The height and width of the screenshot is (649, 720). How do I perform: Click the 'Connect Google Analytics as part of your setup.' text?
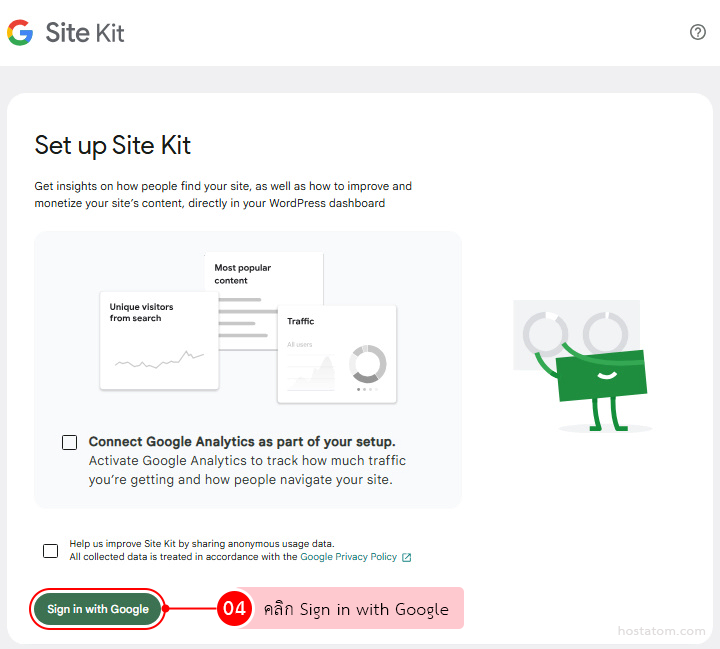[x=242, y=441]
